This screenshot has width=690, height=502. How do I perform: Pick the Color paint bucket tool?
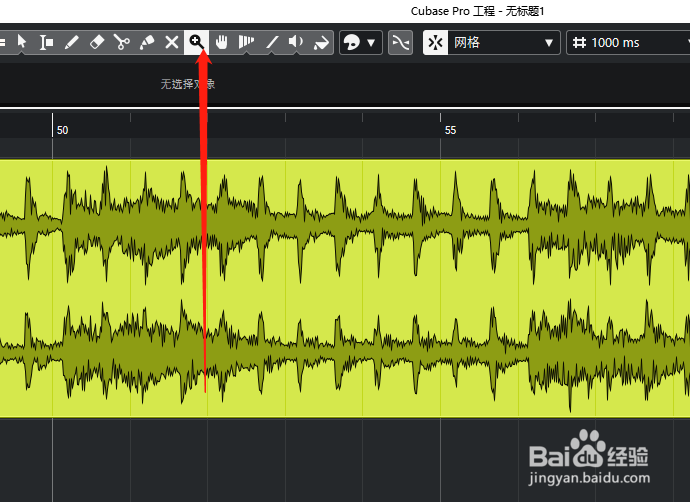[x=321, y=42]
